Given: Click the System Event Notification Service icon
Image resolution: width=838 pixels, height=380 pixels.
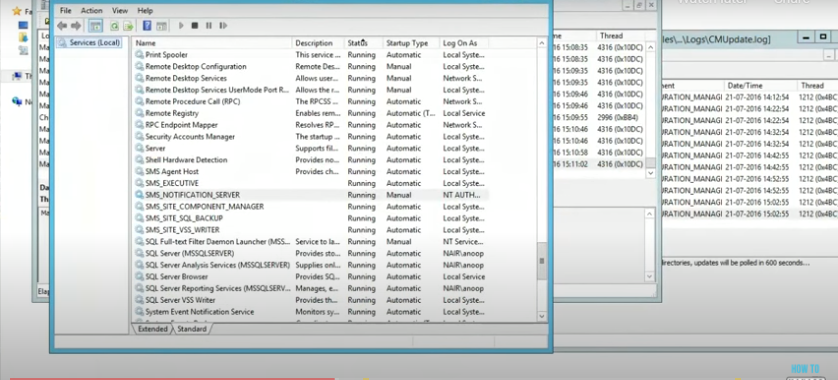Looking at the screenshot, I should (139, 312).
